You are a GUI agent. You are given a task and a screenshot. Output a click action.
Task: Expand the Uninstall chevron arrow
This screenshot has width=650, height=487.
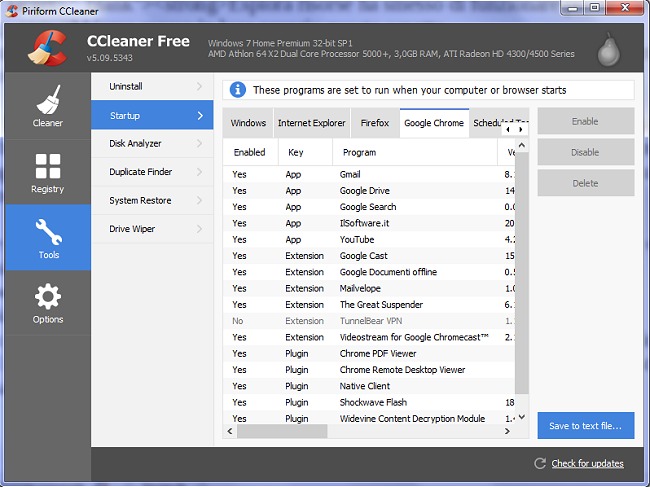[x=199, y=86]
